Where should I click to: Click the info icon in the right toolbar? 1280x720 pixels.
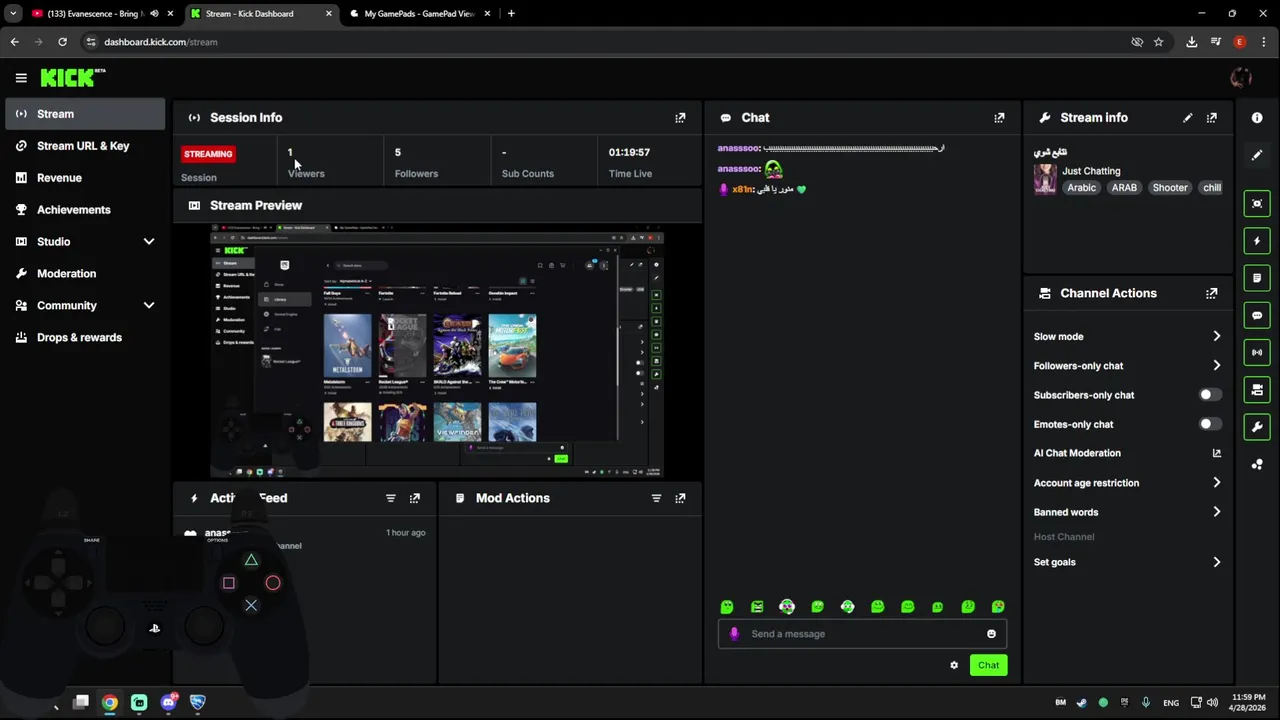(x=1257, y=118)
